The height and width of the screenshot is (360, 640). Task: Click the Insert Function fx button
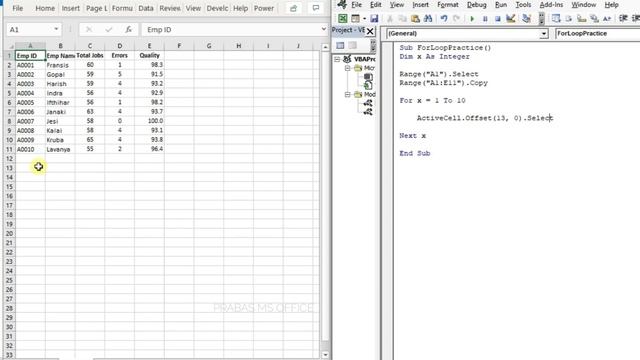pos(128,29)
